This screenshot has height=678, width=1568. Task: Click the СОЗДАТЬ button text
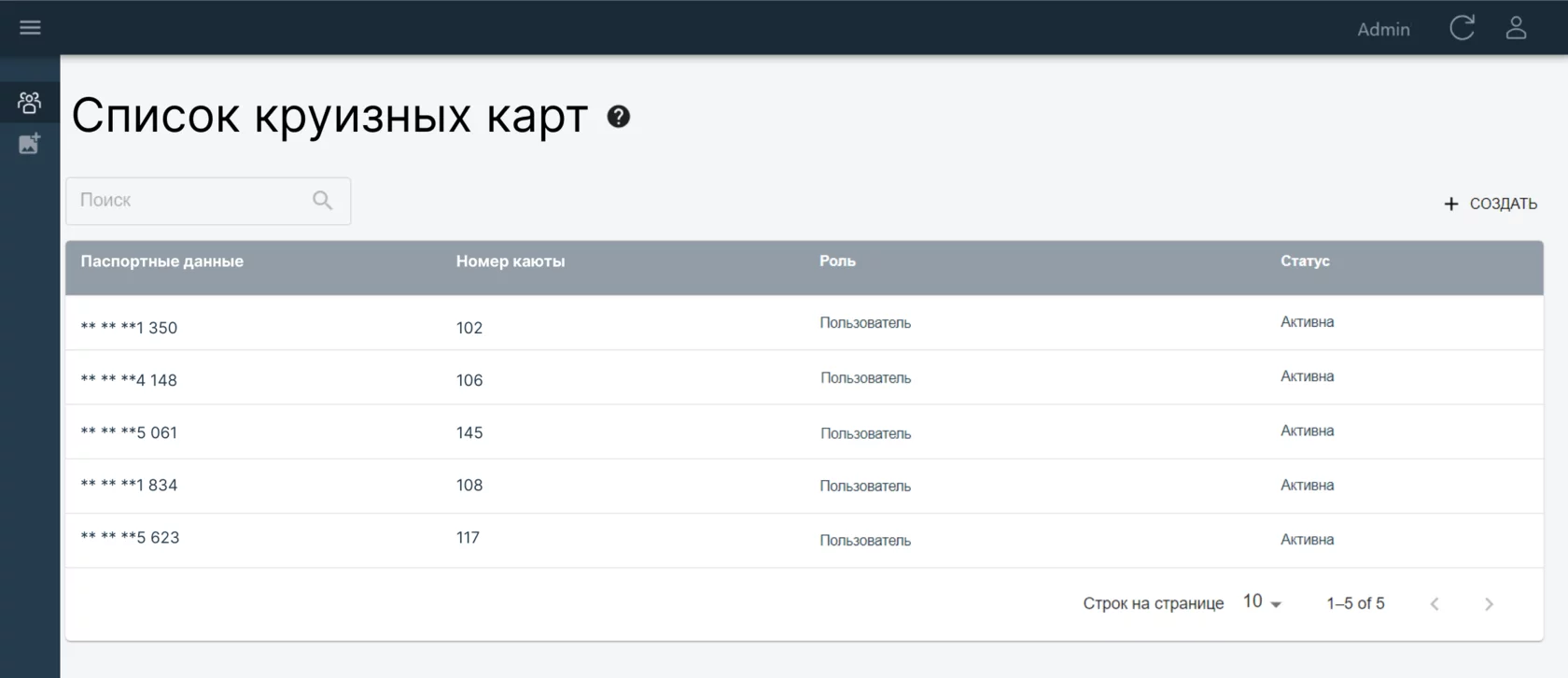click(x=1503, y=204)
